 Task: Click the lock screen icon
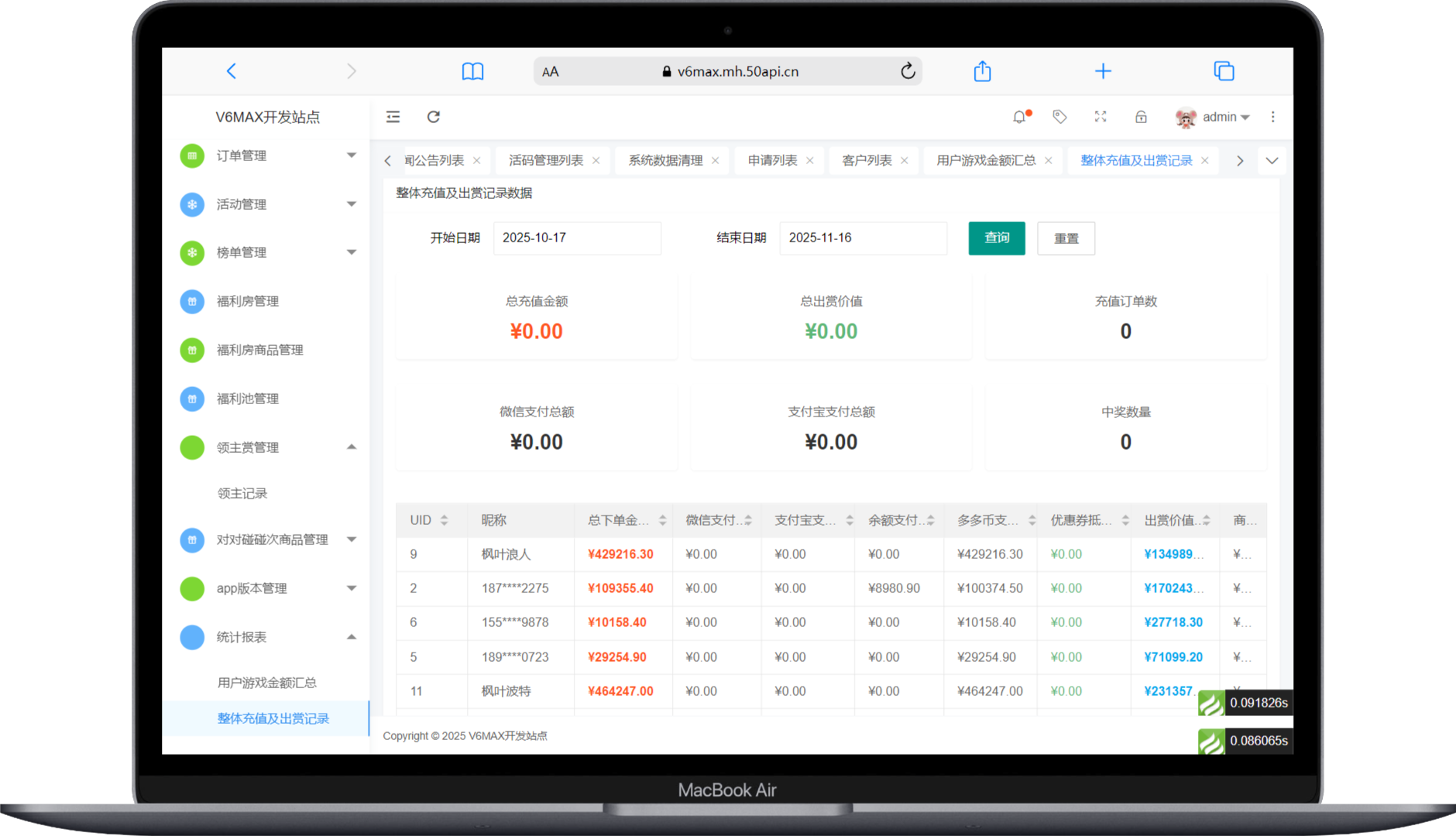1141,117
